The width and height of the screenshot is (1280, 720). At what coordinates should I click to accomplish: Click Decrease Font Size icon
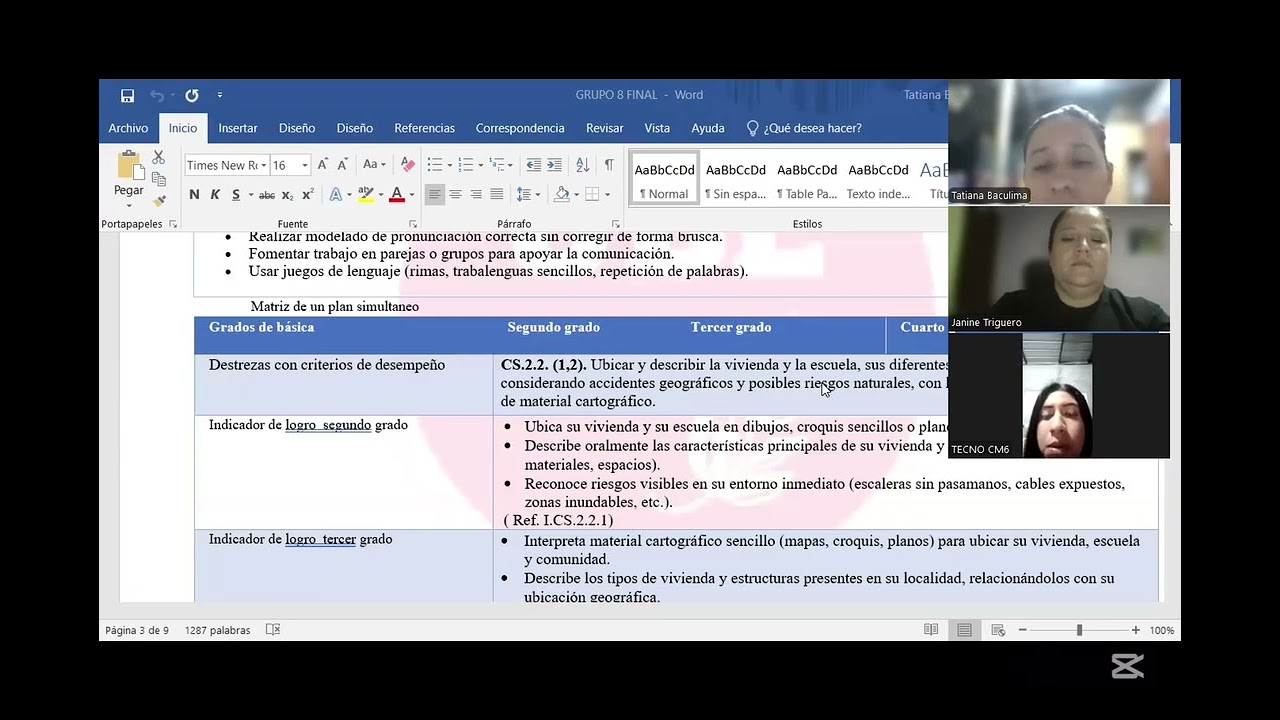(x=342, y=165)
